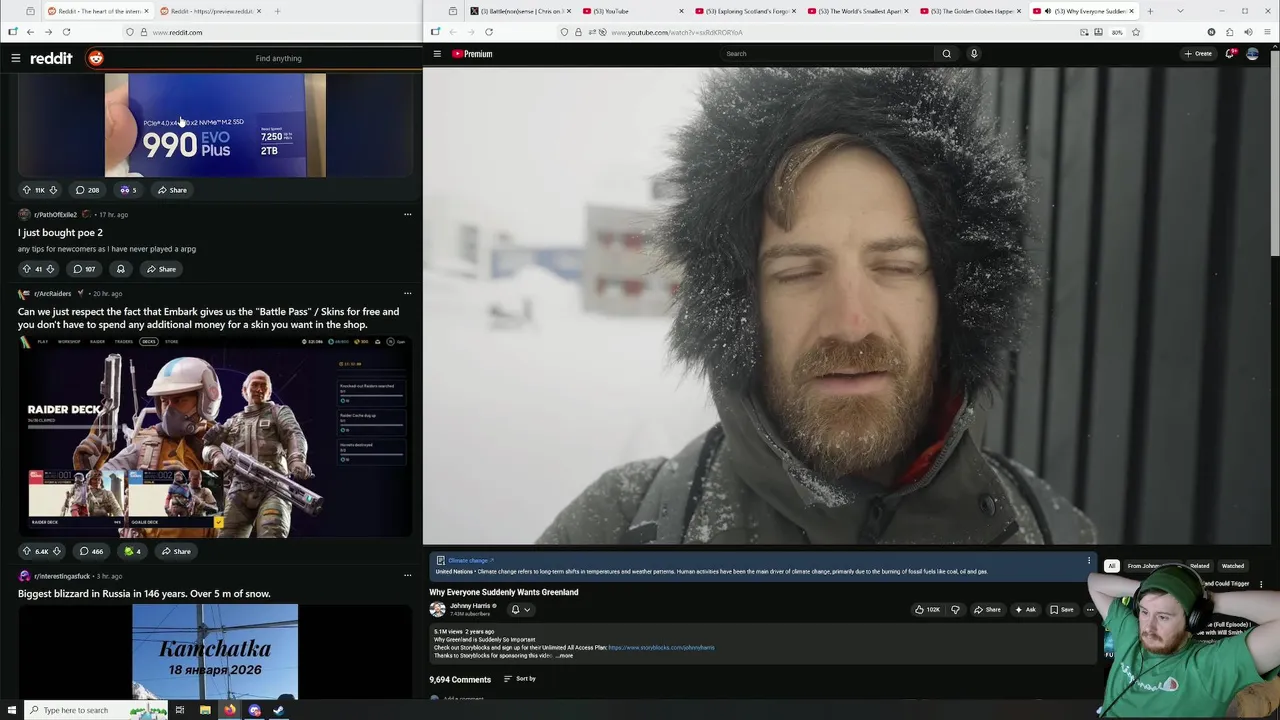Click award count 5 on SSD post
This screenshot has height=720, width=1280.
128,190
